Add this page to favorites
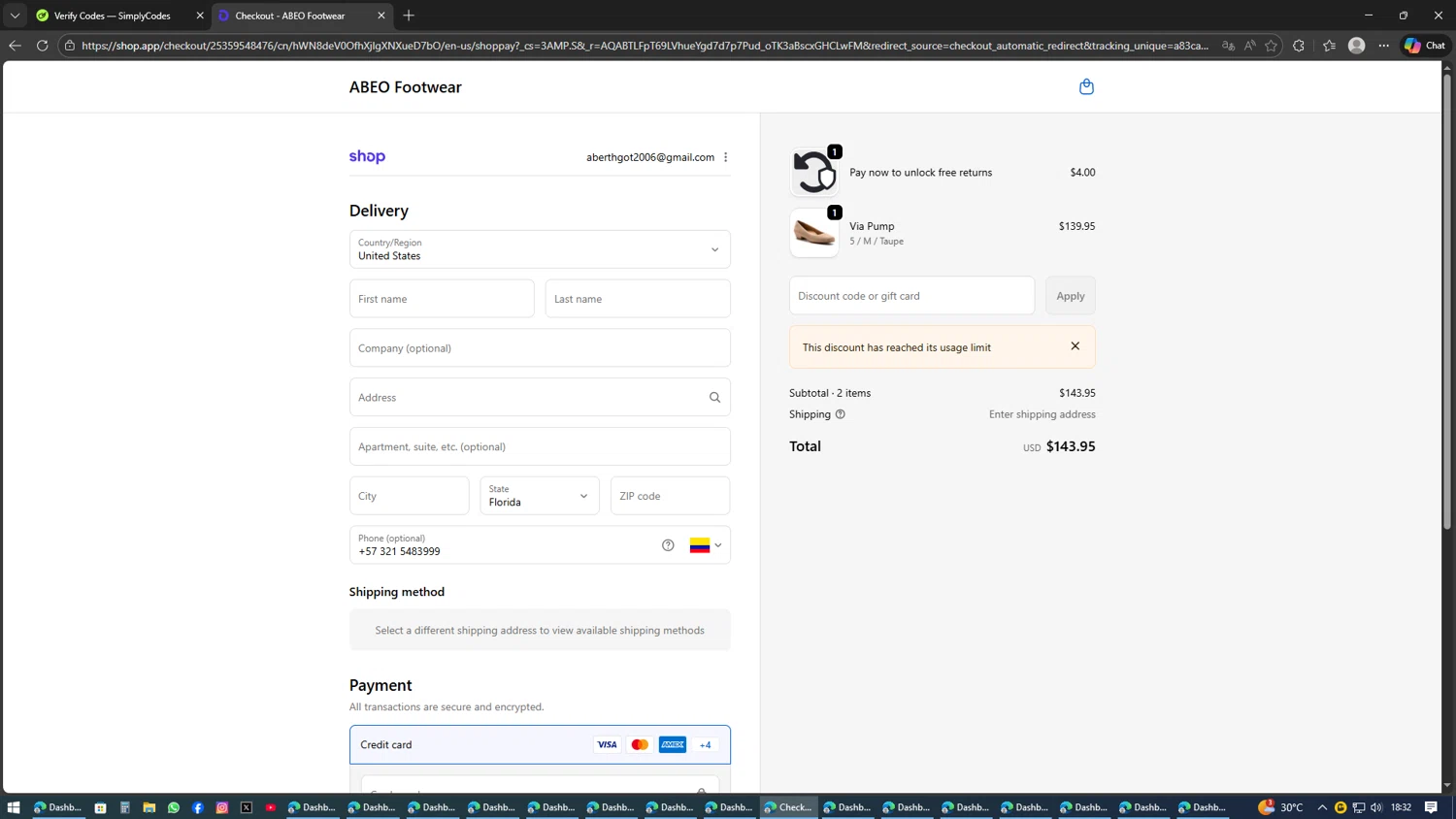Image resolution: width=1456 pixels, height=819 pixels. point(1271,46)
